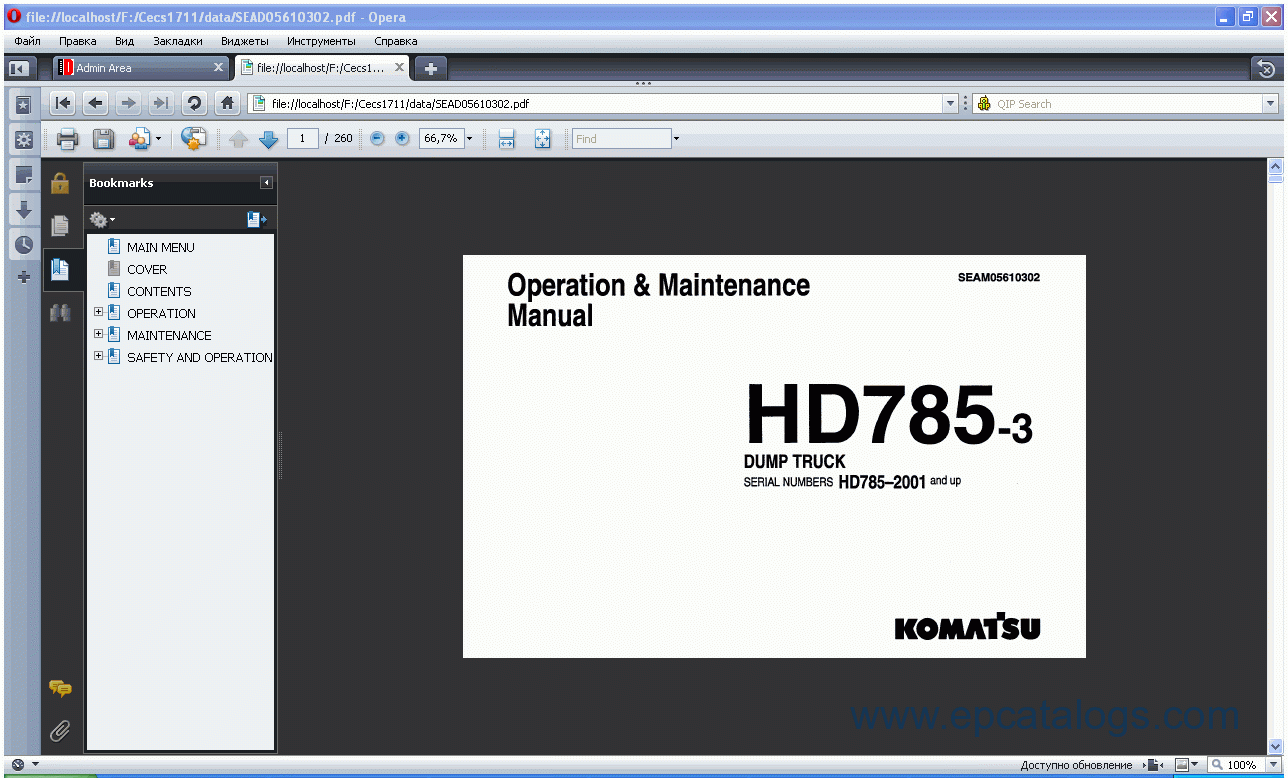Screen dimensions: 1288x778
Task: Open a new tab with plus button
Action: click(x=431, y=68)
